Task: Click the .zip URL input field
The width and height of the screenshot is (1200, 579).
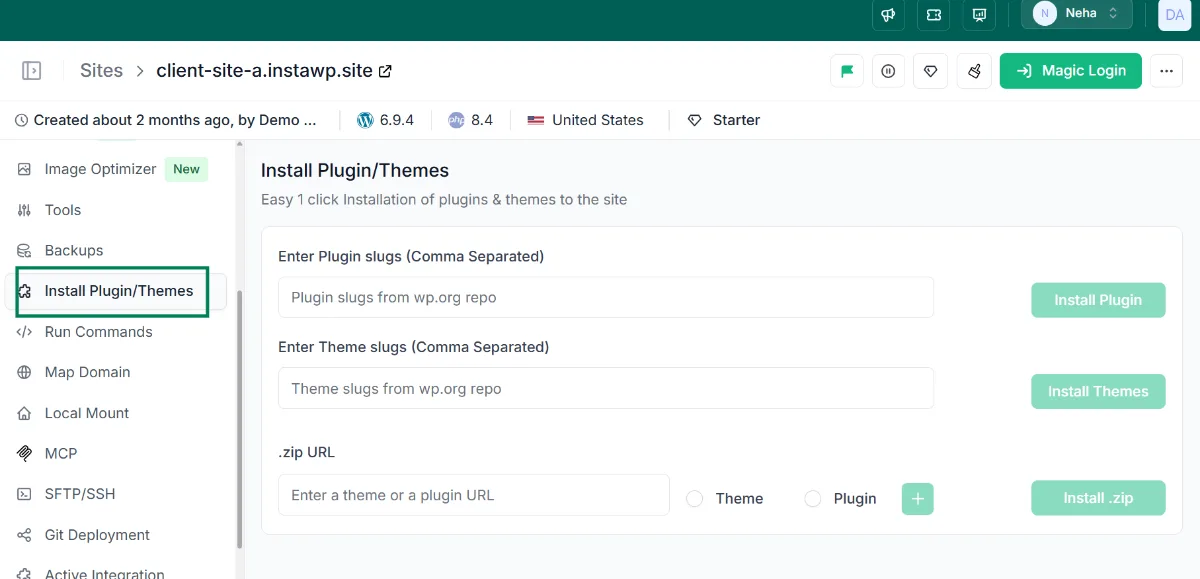Action: 474,495
